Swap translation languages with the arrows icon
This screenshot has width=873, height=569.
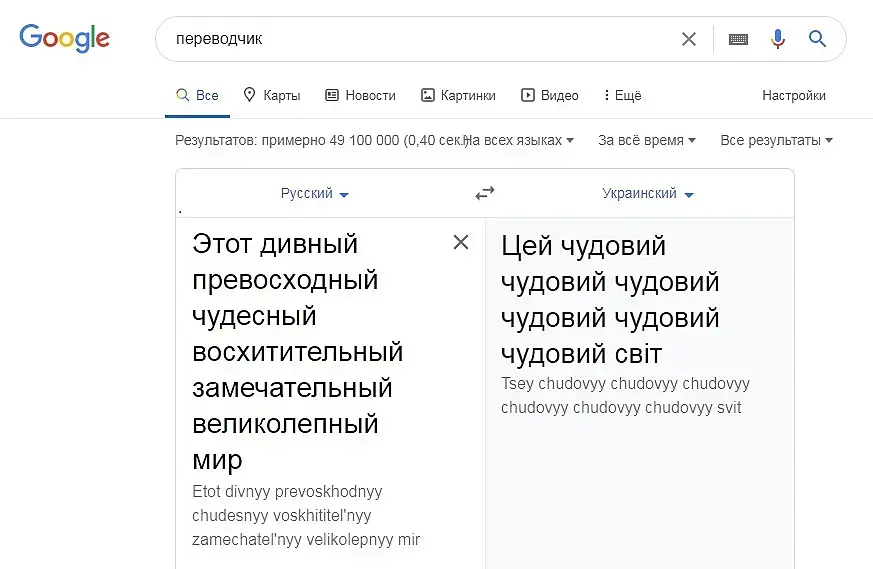pos(485,193)
